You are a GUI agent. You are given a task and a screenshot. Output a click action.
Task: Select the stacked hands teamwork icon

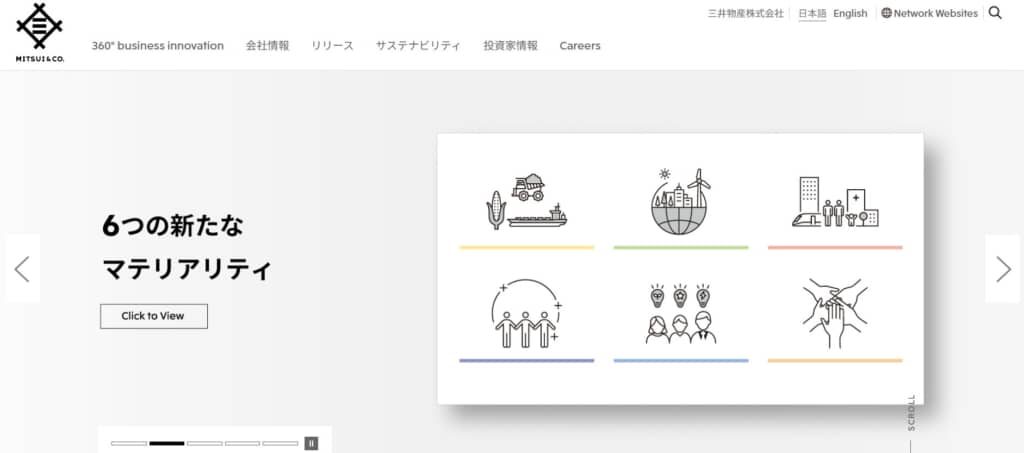tap(835, 314)
